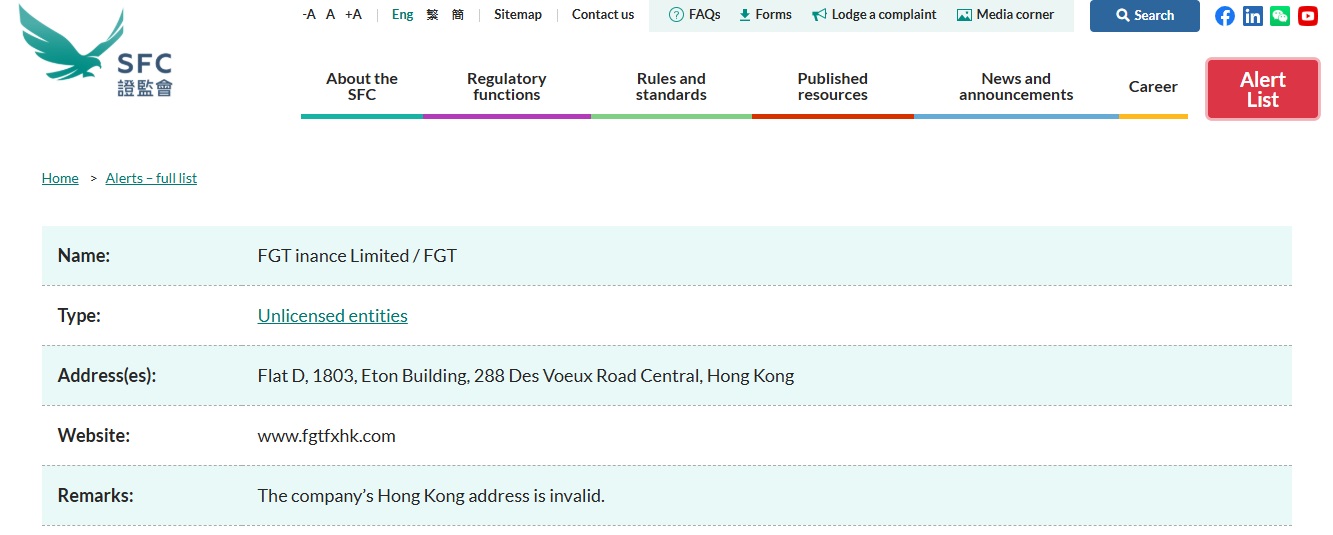Click the WeChat social icon
Screen dimensions: 1333x535
point(1280,16)
